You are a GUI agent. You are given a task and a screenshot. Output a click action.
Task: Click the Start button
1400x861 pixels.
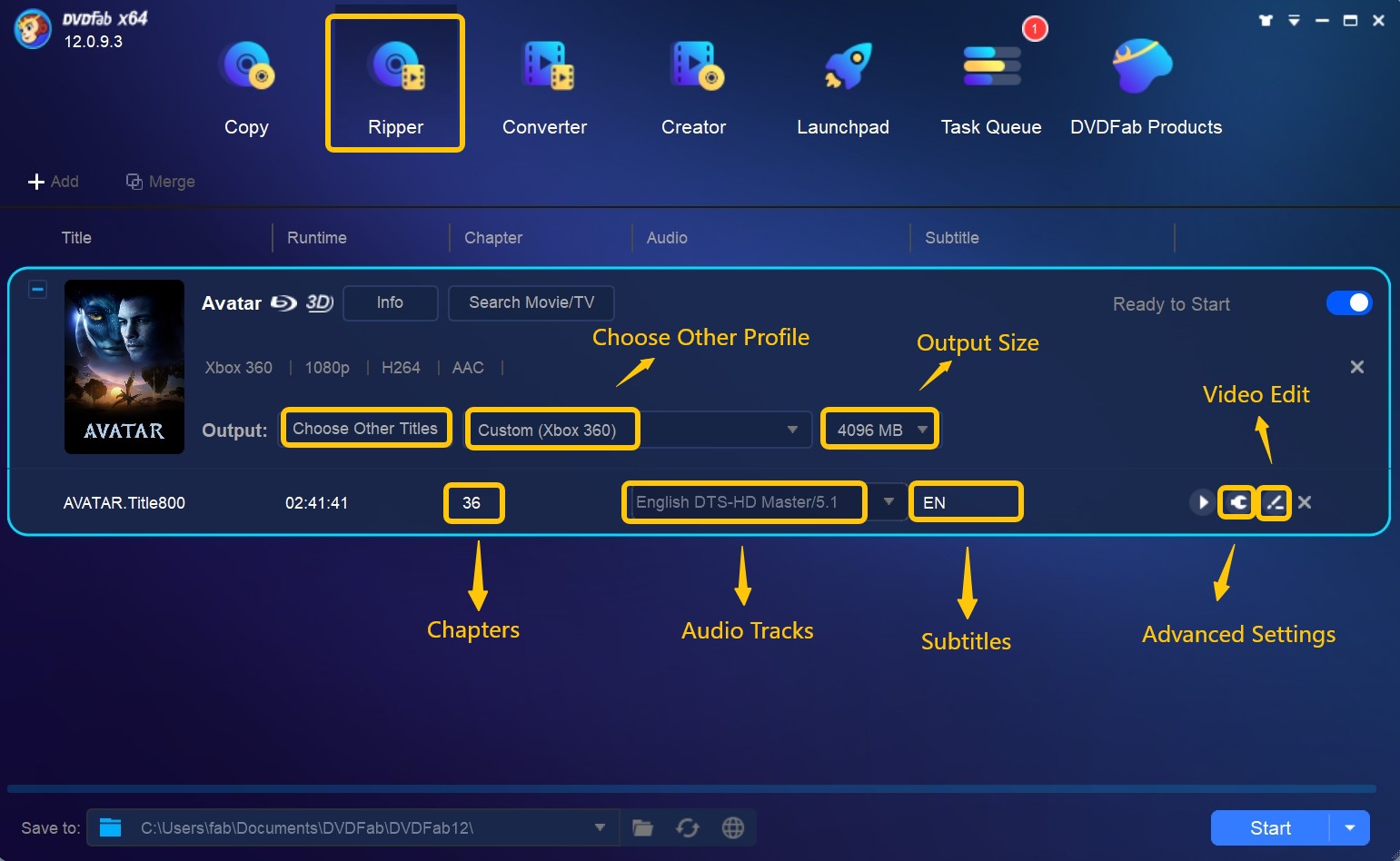click(1270, 828)
